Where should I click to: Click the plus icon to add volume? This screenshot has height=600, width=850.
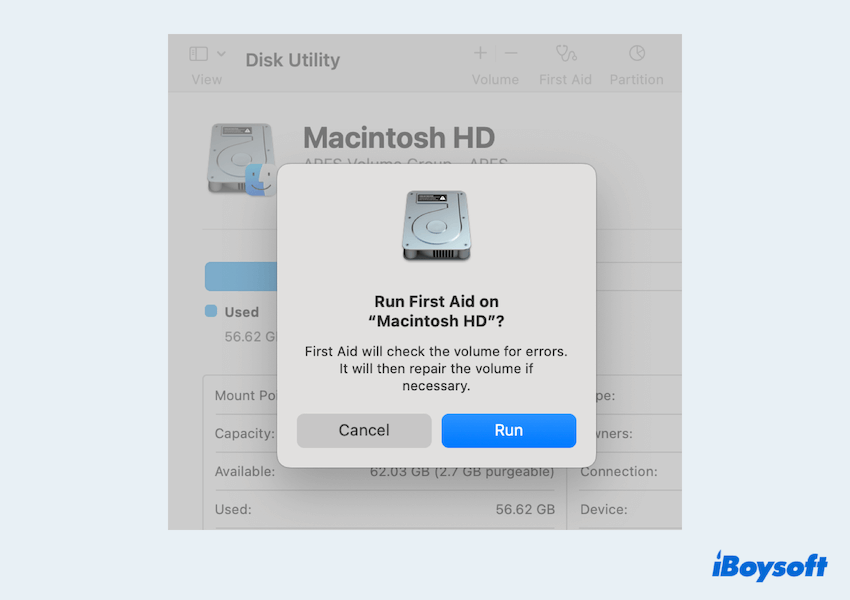coord(480,53)
